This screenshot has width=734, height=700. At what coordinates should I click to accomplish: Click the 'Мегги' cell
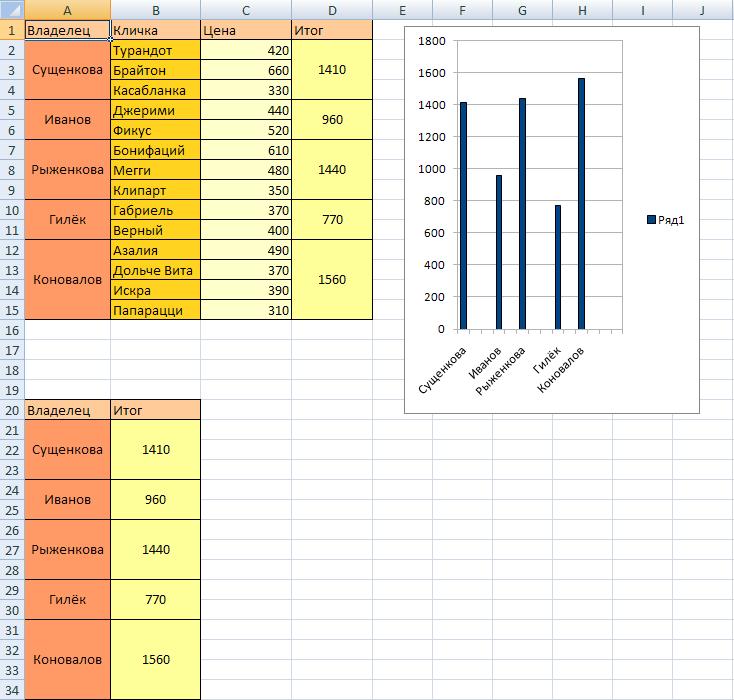tap(156, 170)
